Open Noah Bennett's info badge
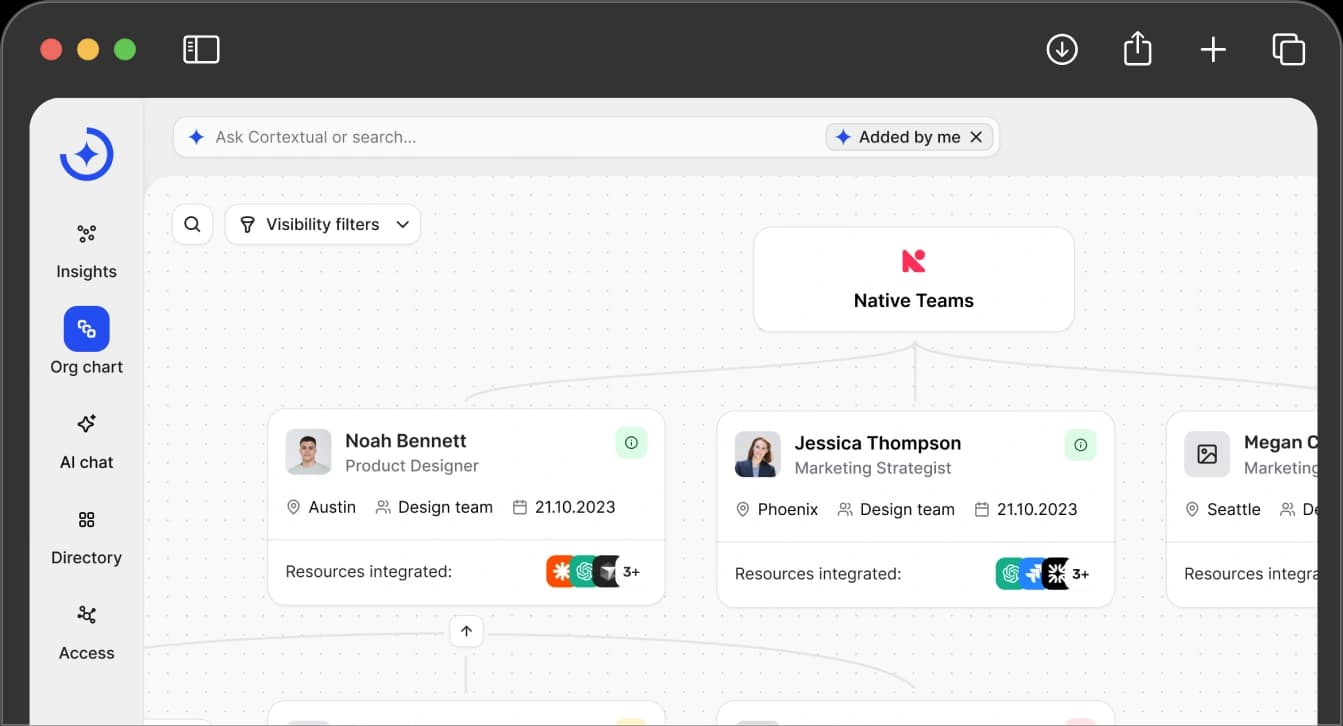Image resolution: width=1343 pixels, height=726 pixels. [x=631, y=442]
